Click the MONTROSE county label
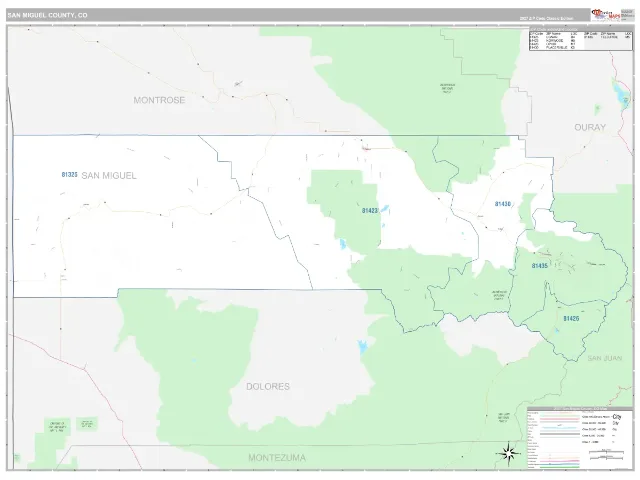The width and height of the screenshot is (640, 480). [x=159, y=100]
